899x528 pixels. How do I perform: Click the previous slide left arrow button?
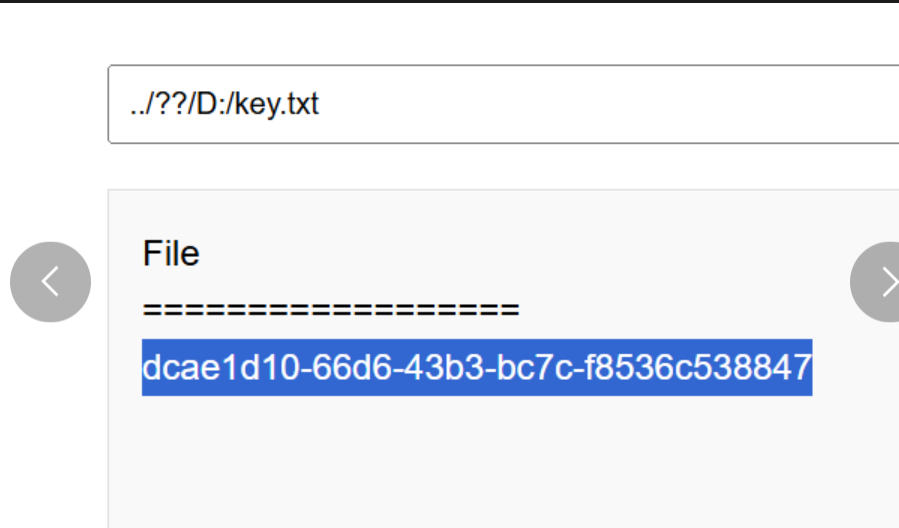click(50, 281)
